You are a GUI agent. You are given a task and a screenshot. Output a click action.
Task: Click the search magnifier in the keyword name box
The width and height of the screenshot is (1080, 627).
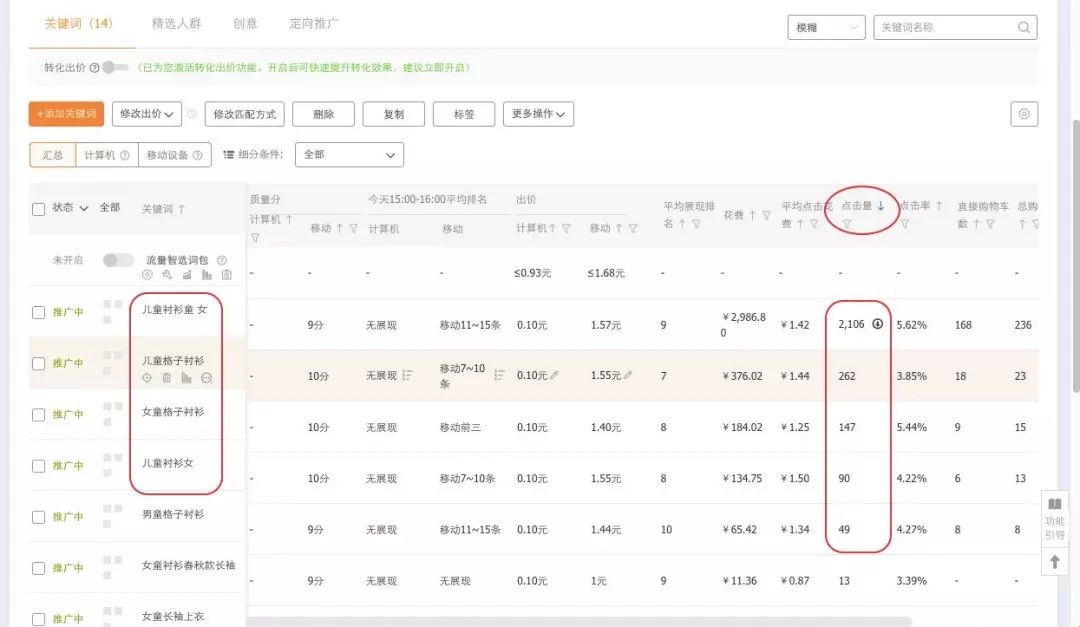1024,28
